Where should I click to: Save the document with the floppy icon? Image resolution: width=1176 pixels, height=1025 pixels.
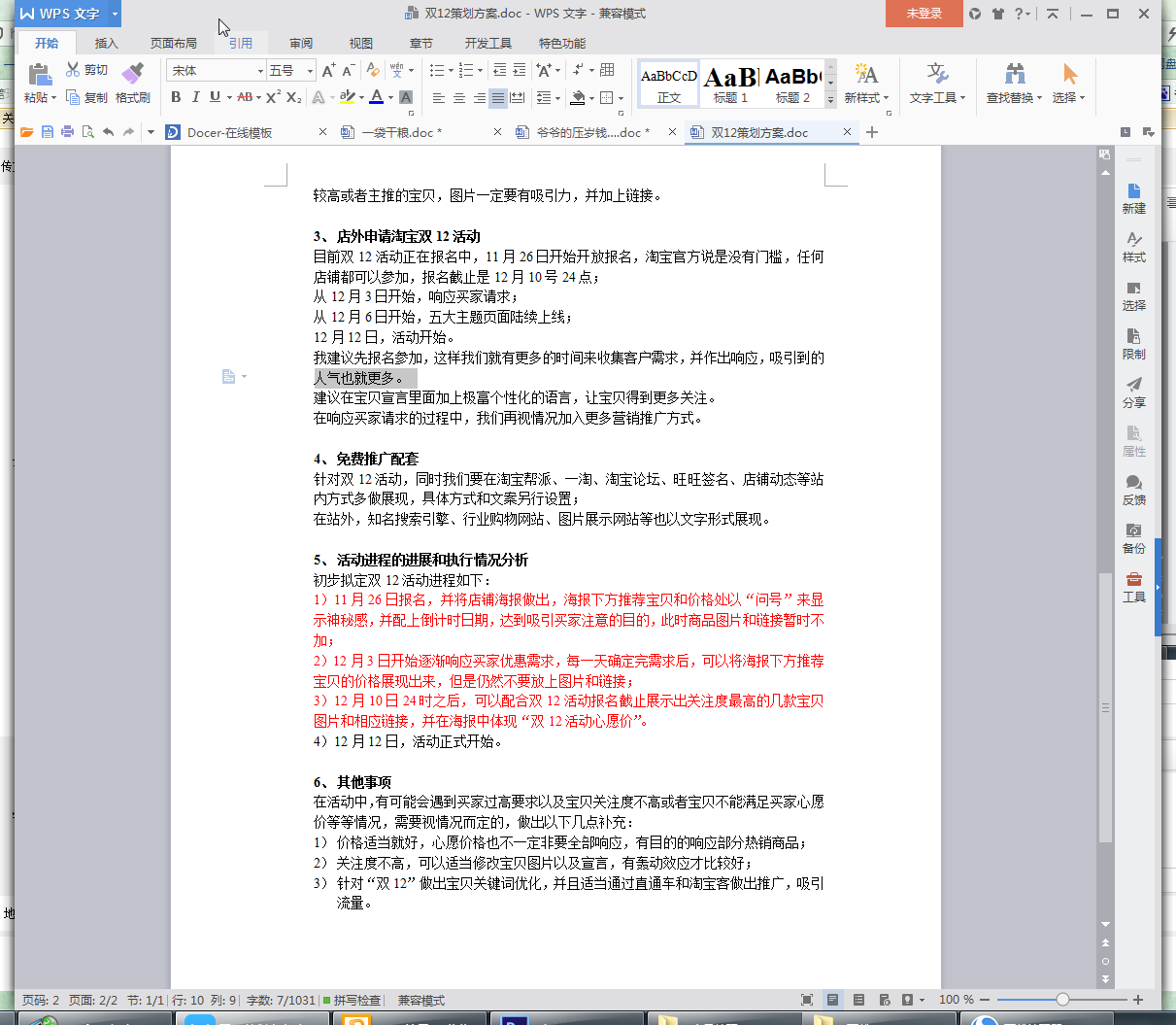pyautogui.click(x=48, y=132)
